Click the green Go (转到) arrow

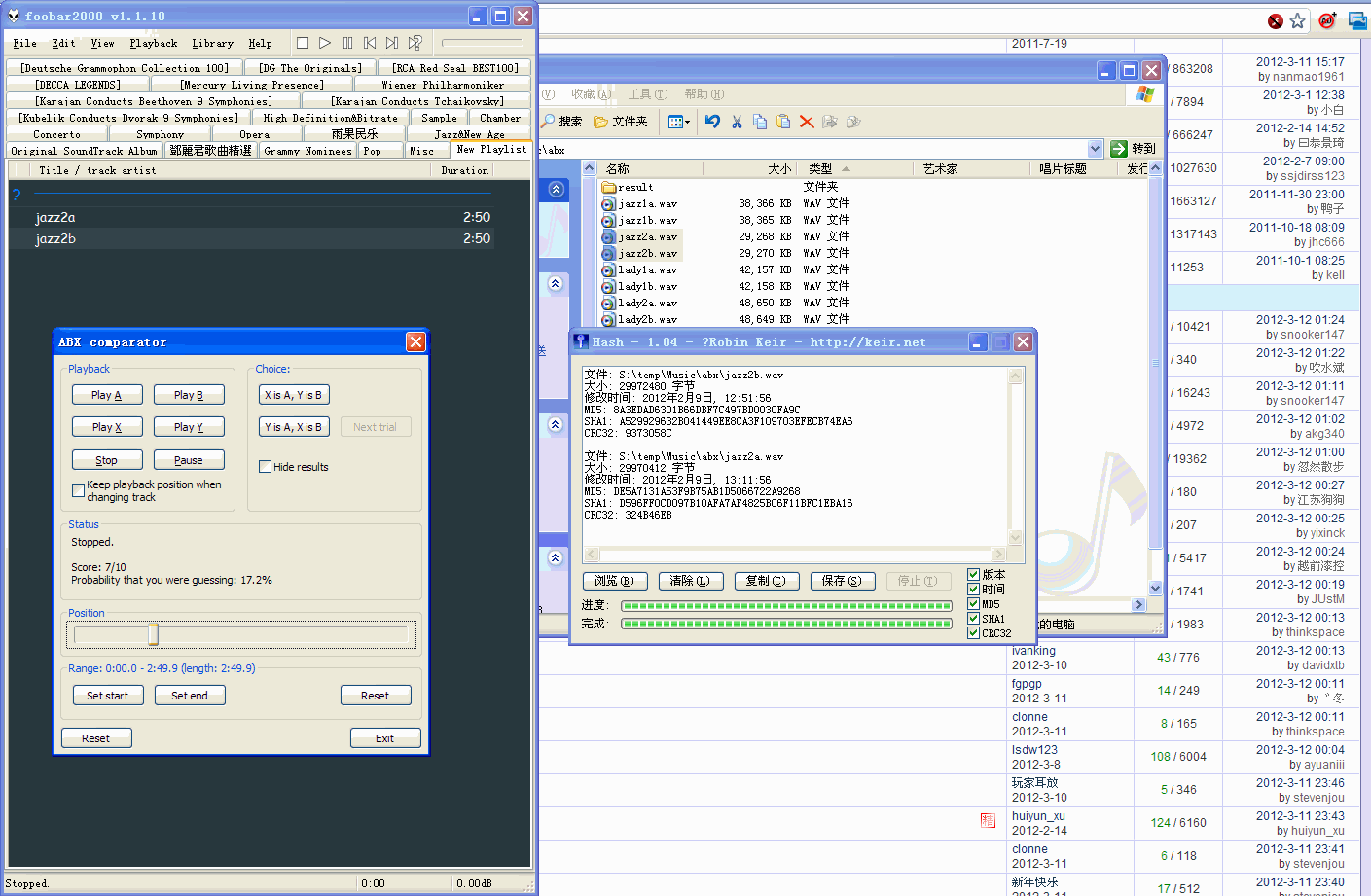coord(1119,149)
